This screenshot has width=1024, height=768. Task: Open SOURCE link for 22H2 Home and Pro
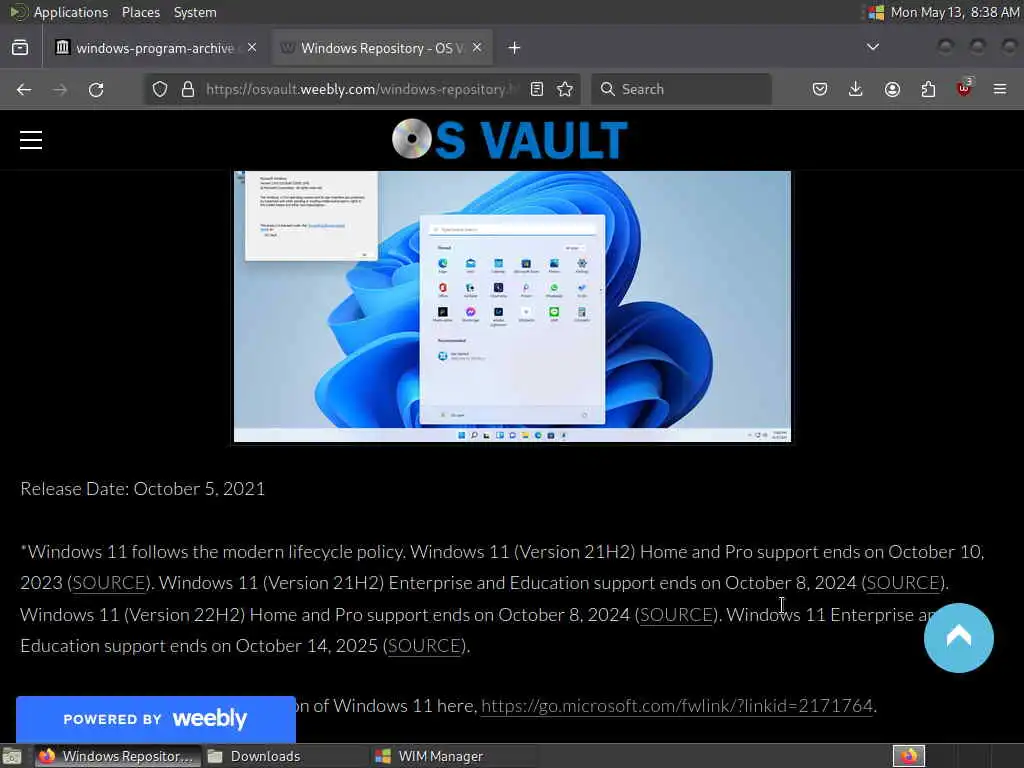coord(677,615)
